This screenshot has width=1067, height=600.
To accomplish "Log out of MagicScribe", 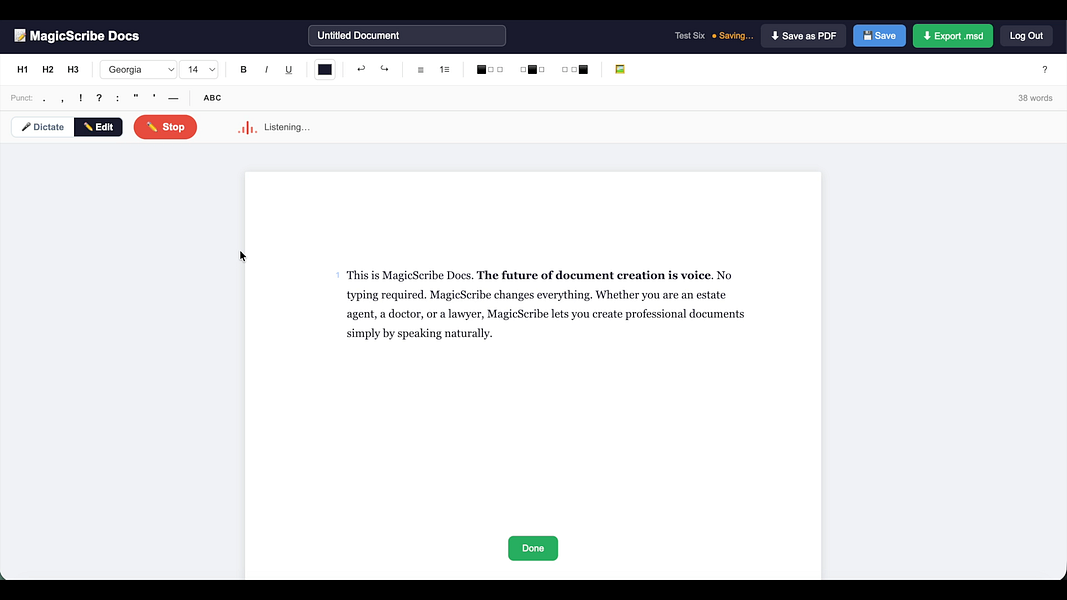I will 1026,36.
